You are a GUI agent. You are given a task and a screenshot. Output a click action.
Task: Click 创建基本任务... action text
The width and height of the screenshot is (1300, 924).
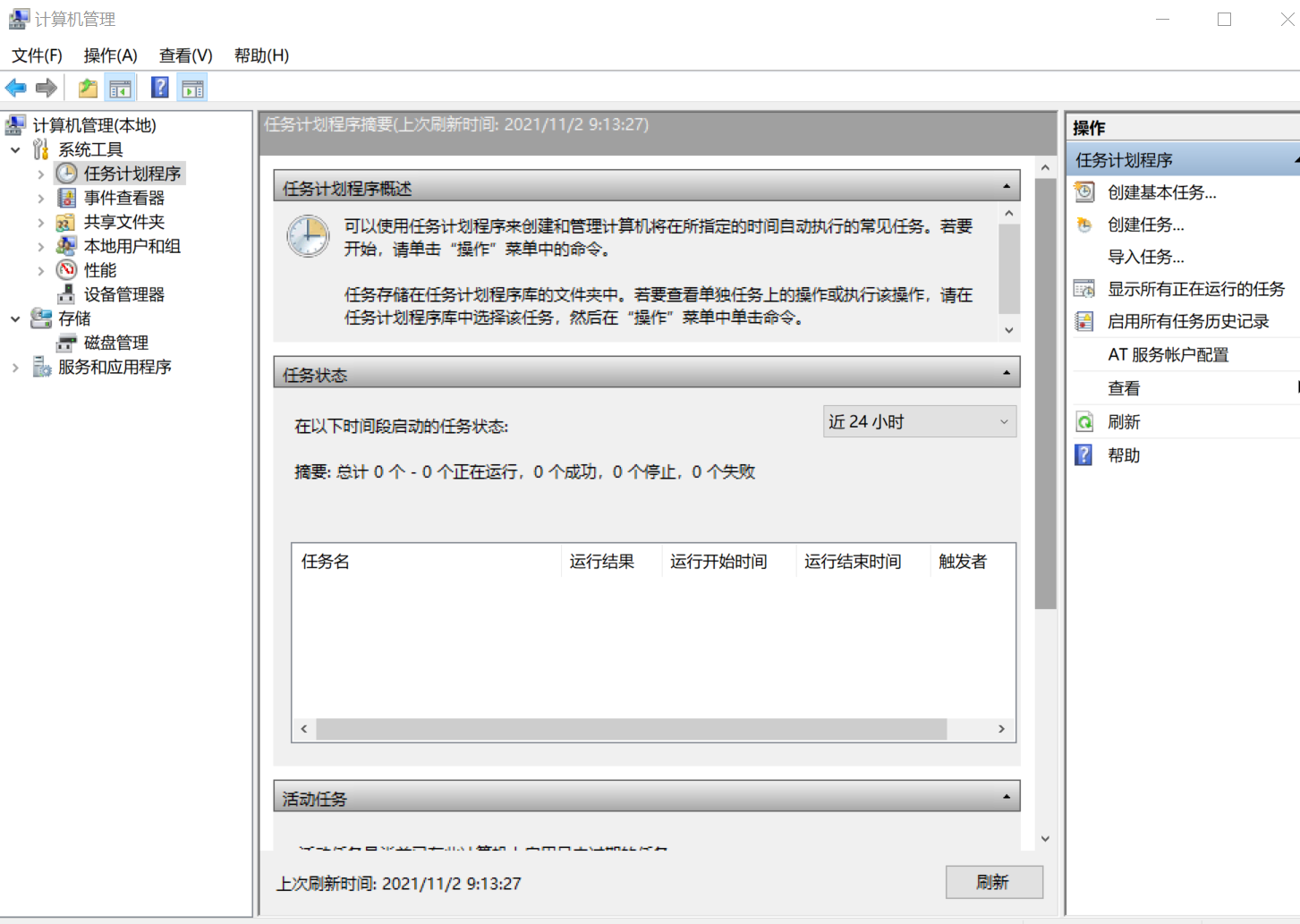1161,192
